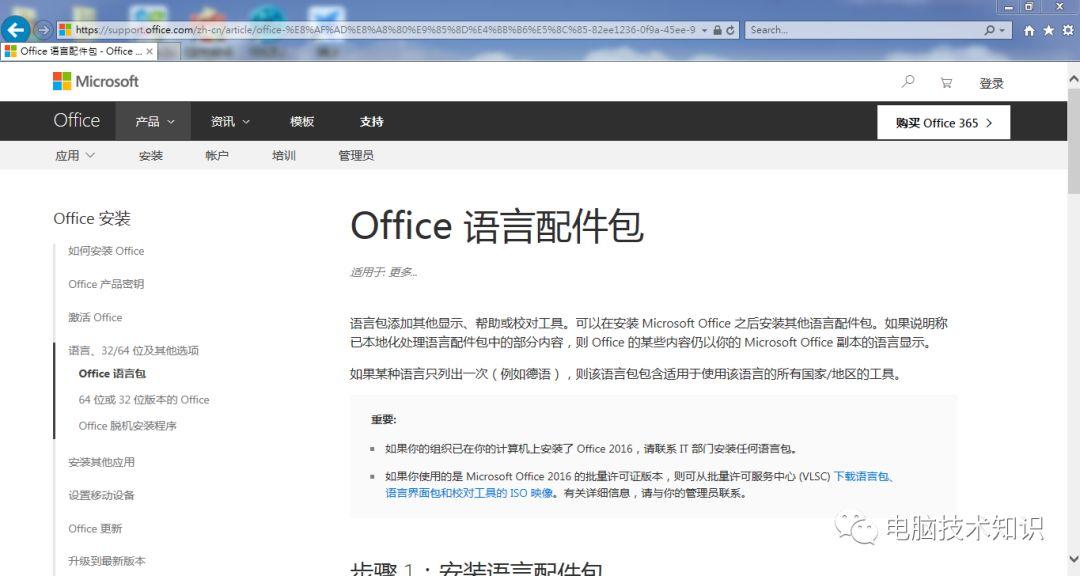This screenshot has width=1080, height=576.
Task: Click the browser Back arrow button
Action: point(15,30)
